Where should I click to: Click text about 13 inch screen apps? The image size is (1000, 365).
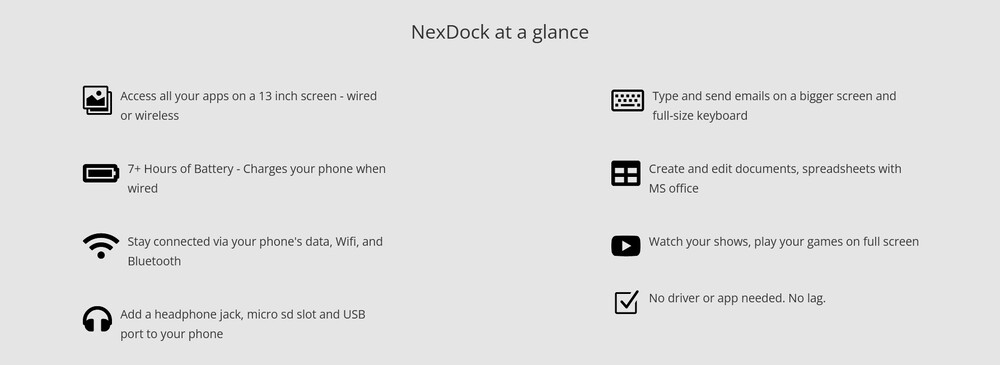point(249,106)
